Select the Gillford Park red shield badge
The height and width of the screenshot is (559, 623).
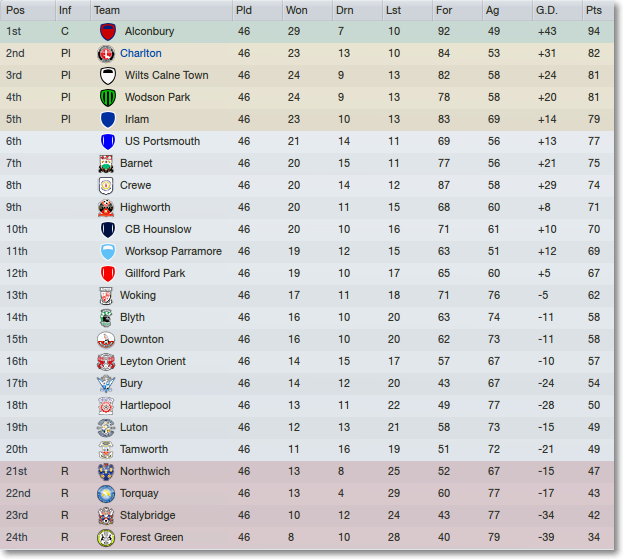pos(108,274)
